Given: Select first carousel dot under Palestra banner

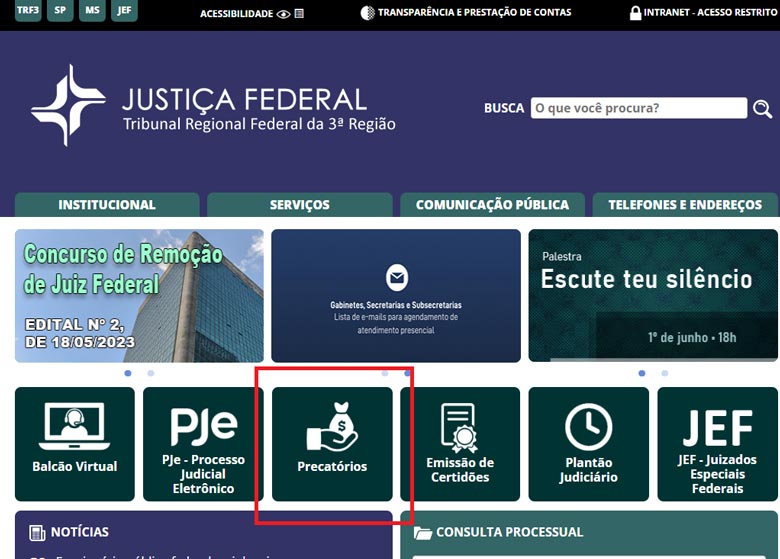Looking at the screenshot, I should click(x=642, y=373).
